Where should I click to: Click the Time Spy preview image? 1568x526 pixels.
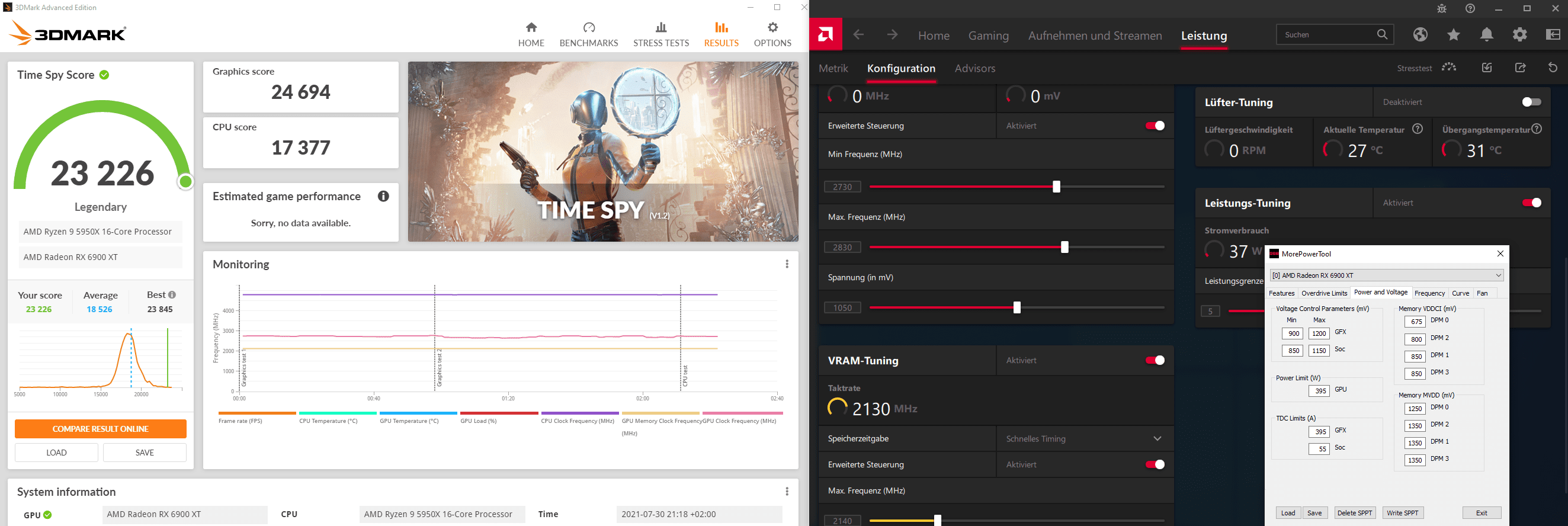pos(602,152)
